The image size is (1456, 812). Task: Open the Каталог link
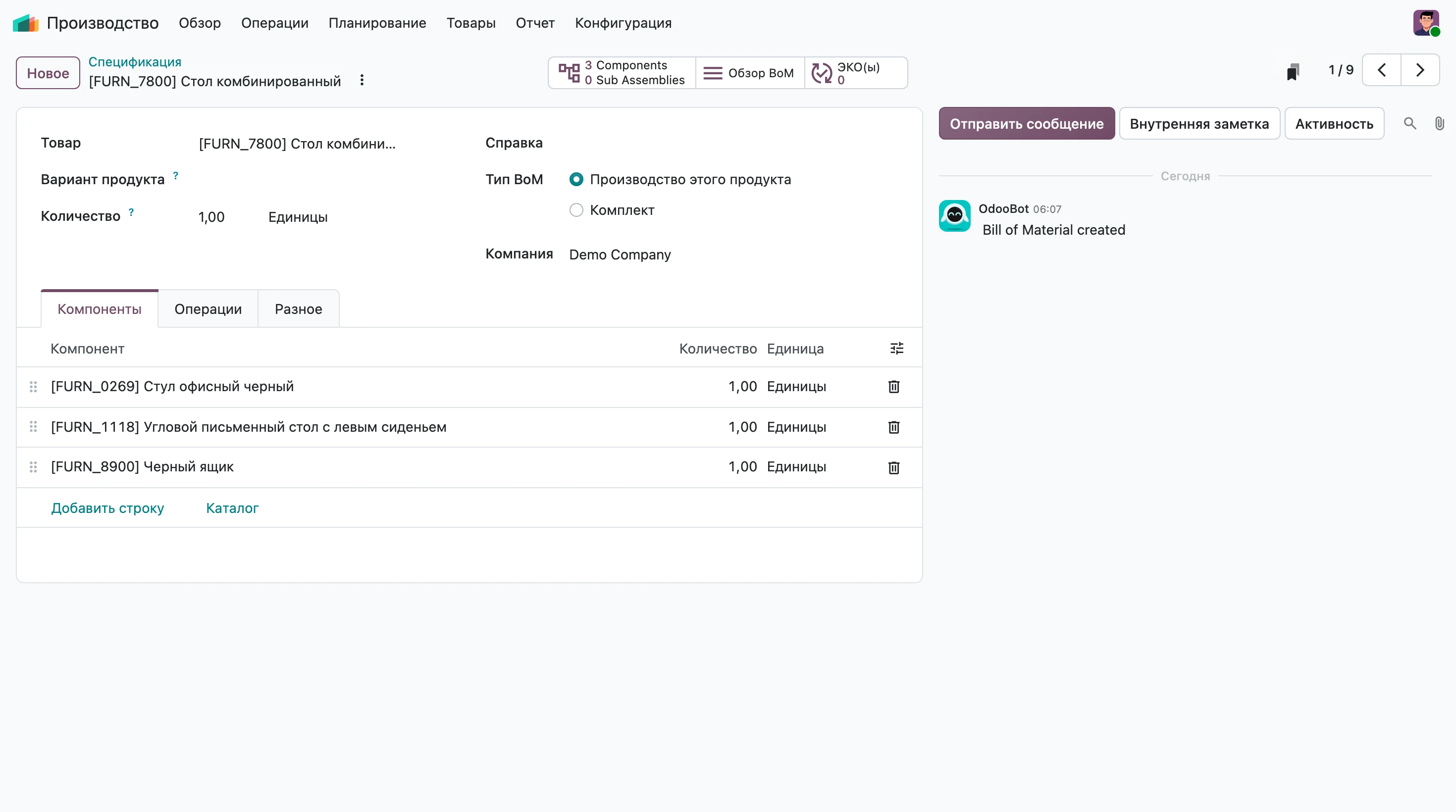pyautogui.click(x=232, y=508)
